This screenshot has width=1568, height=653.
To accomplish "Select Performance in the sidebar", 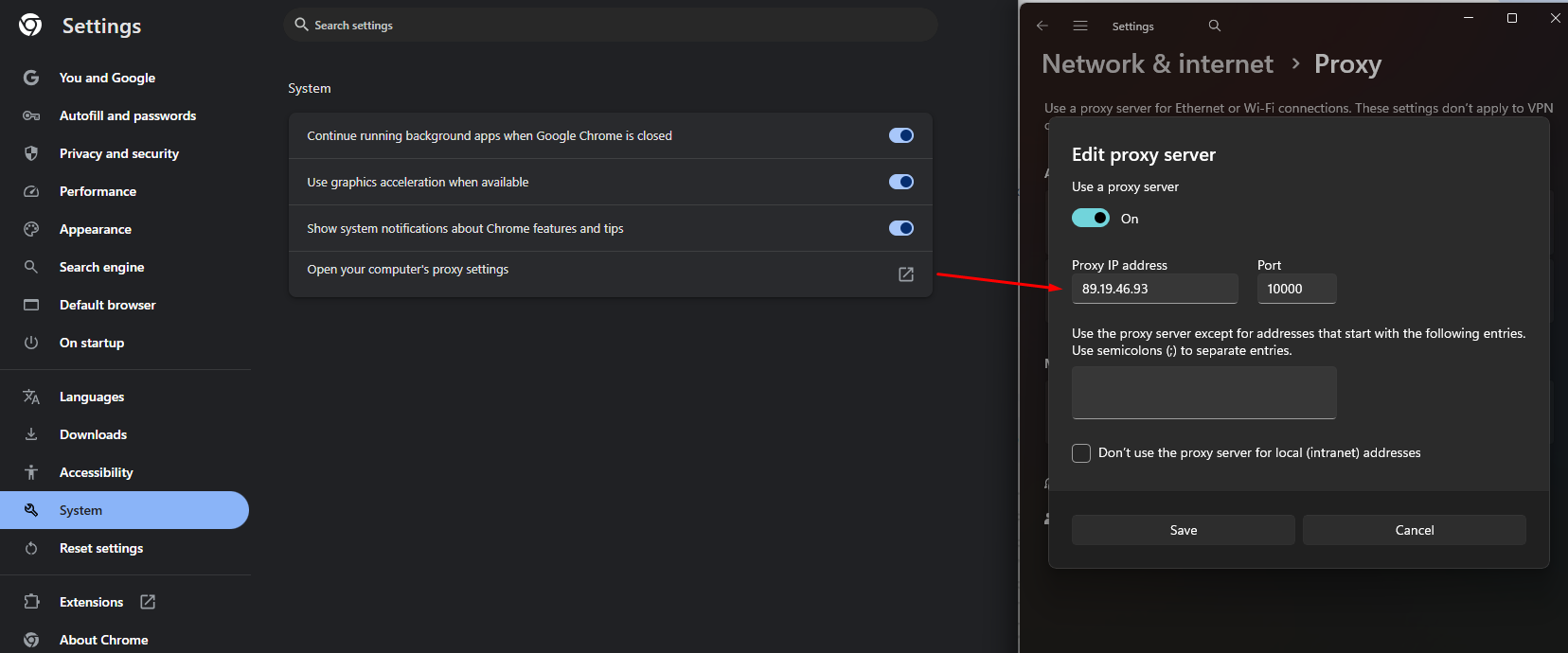I will (x=98, y=191).
